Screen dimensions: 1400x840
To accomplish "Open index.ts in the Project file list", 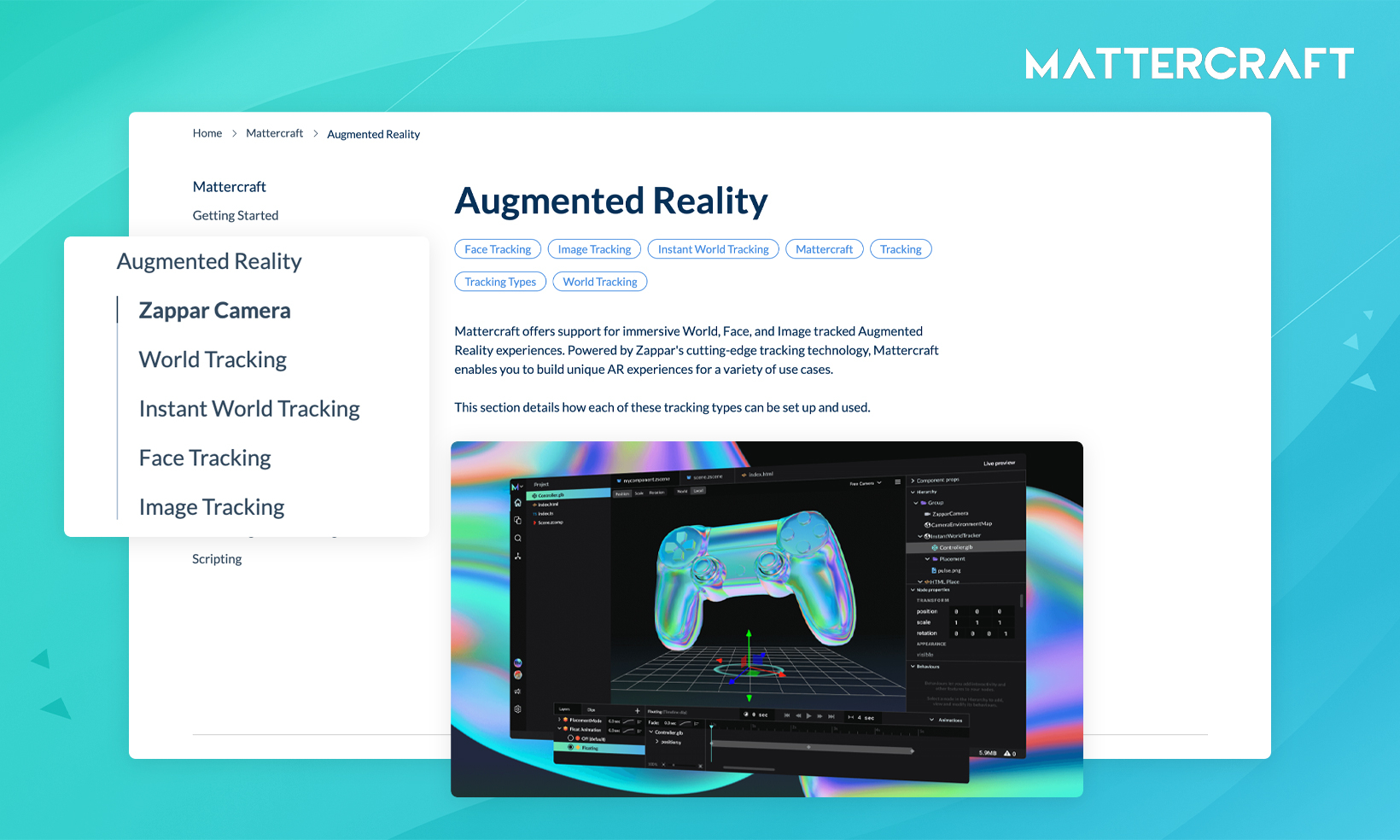I will [543, 514].
